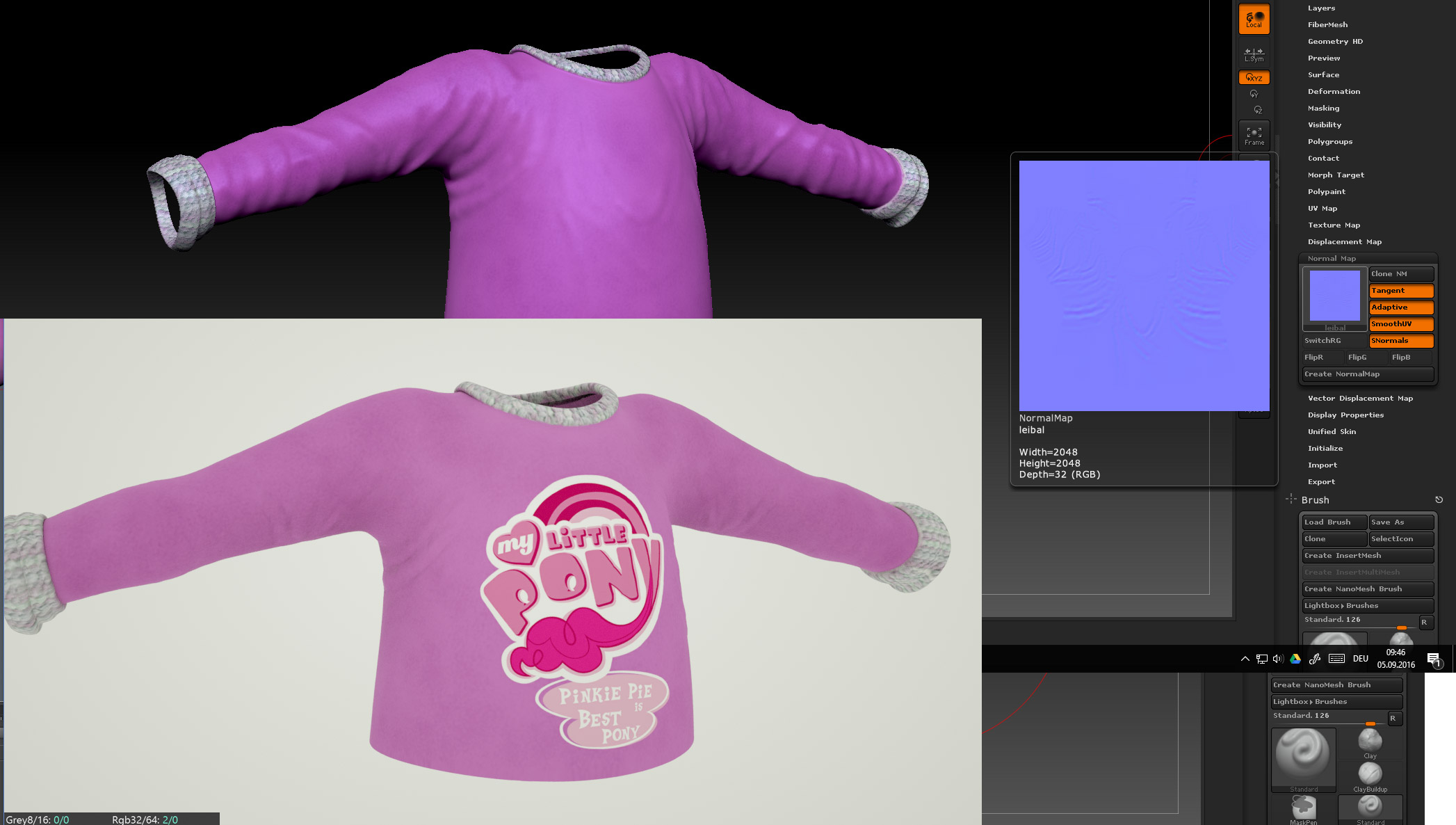
Task: Open the Unified Skin subpalette
Action: [1332, 432]
